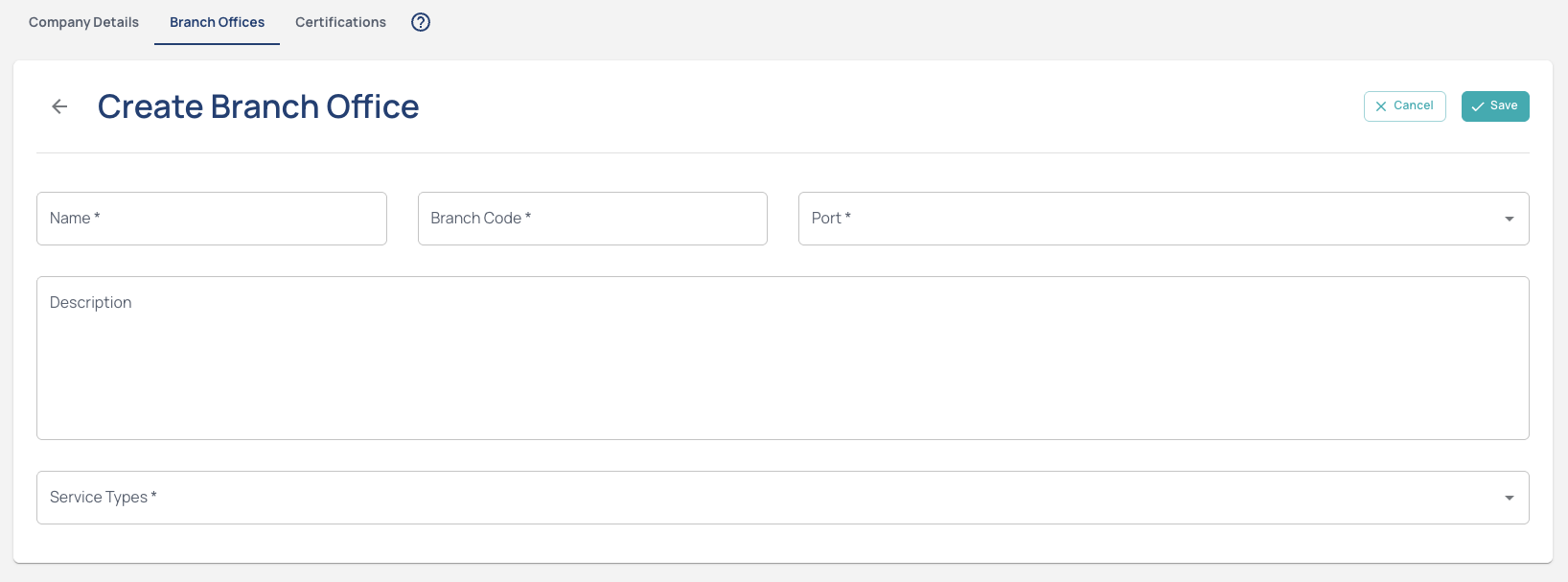
Task: Click the X icon in Cancel button
Action: click(1381, 106)
